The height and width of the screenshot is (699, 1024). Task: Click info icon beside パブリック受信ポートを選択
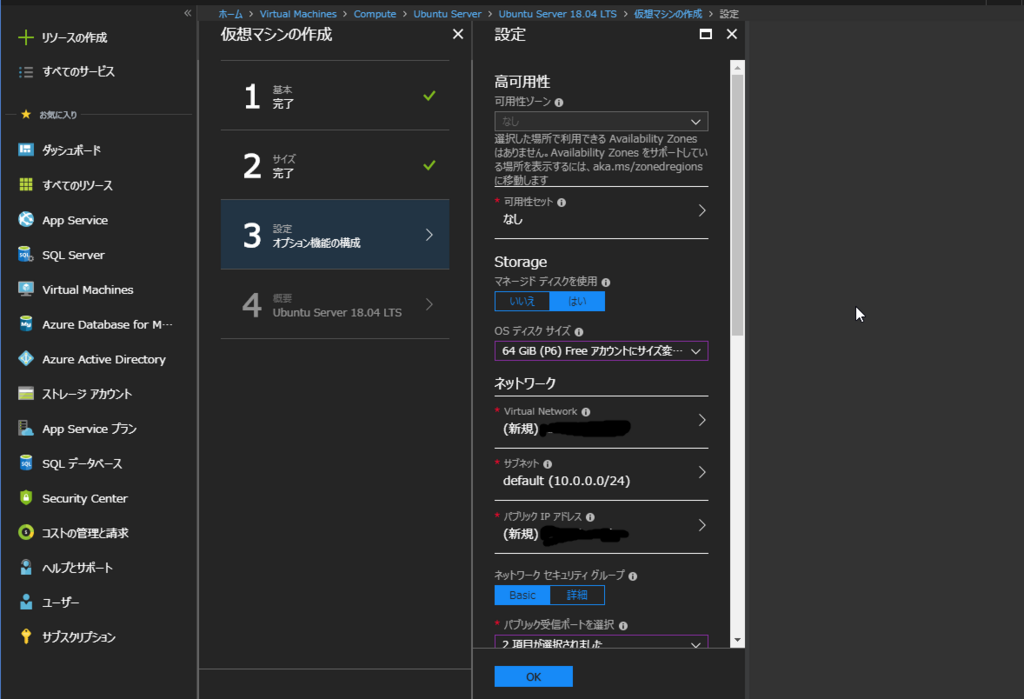pos(623,626)
